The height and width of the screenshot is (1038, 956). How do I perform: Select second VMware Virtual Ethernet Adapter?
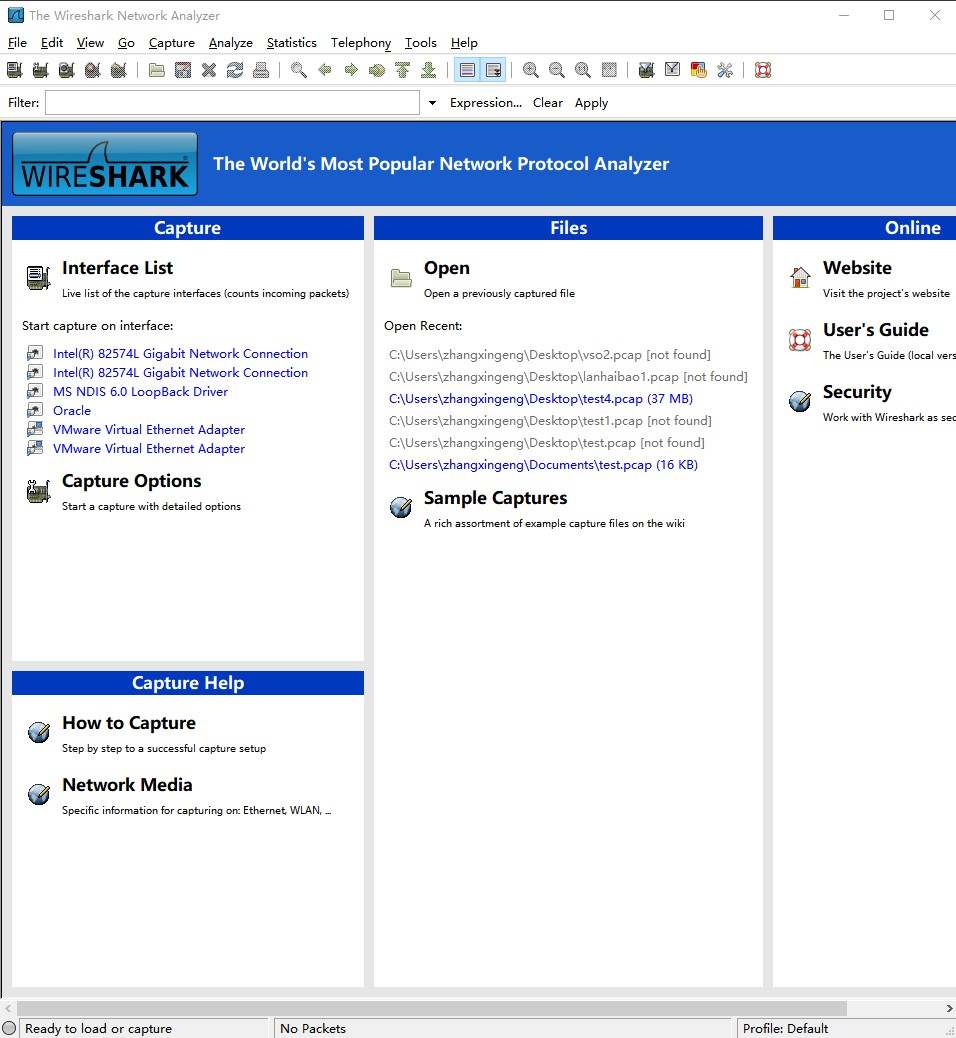[149, 449]
